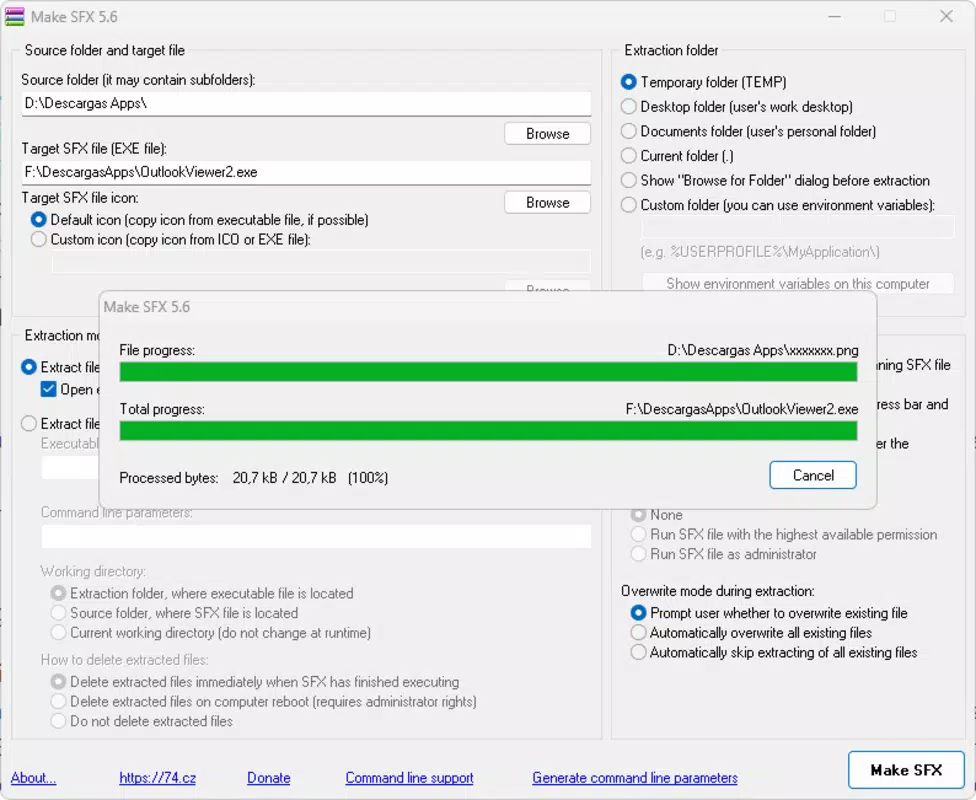This screenshot has width=976, height=800.
Task: Open Command line support link
Action: [410, 778]
